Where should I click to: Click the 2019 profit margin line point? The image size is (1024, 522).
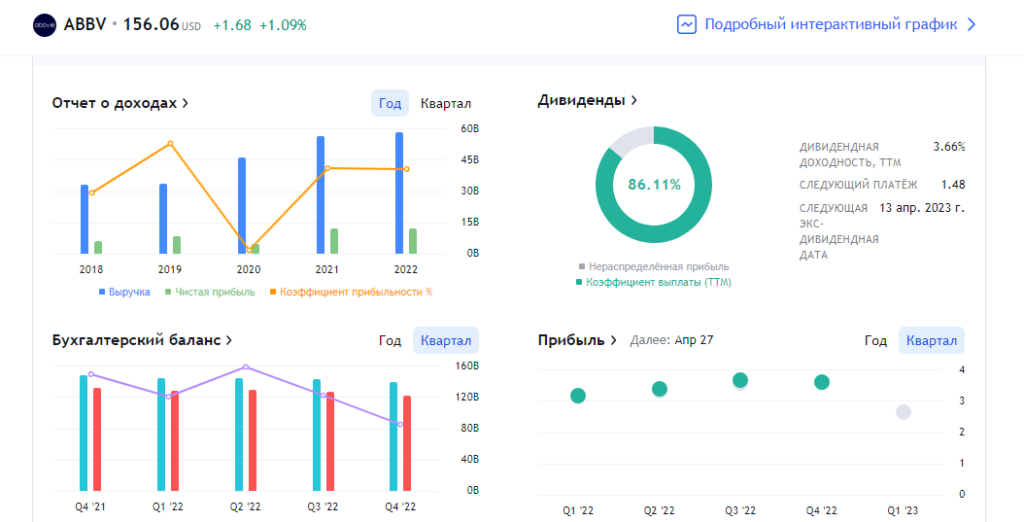click(x=170, y=144)
